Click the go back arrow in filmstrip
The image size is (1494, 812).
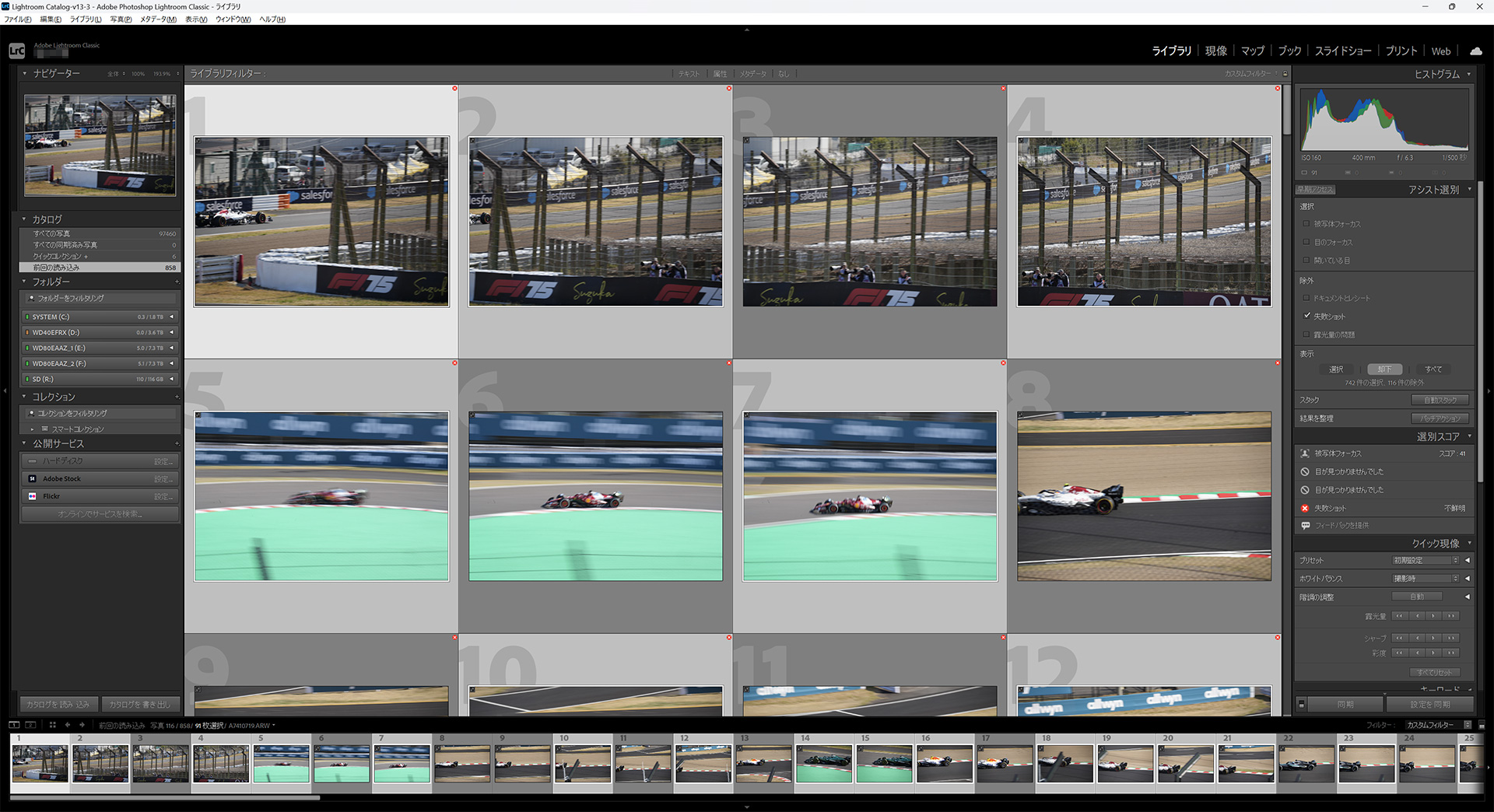coord(68,725)
